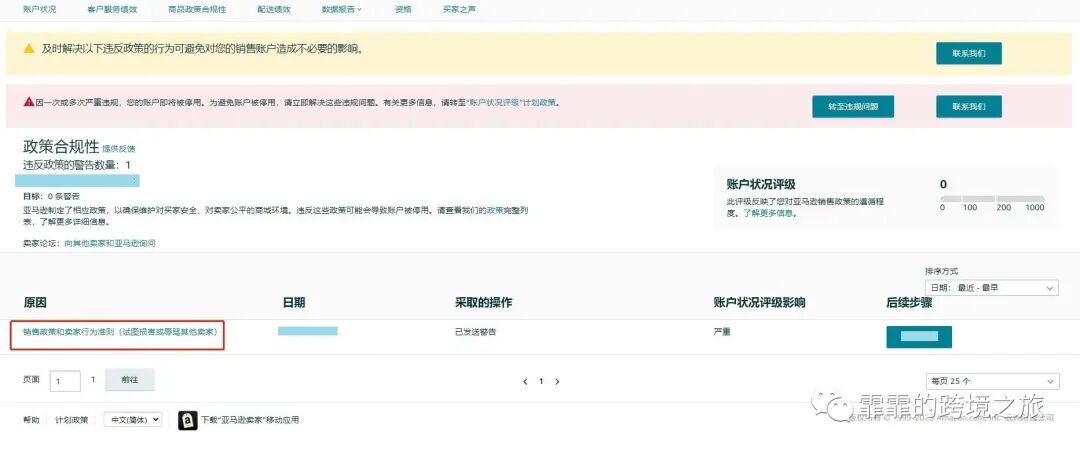Go to the next page with right chevron

557,382
